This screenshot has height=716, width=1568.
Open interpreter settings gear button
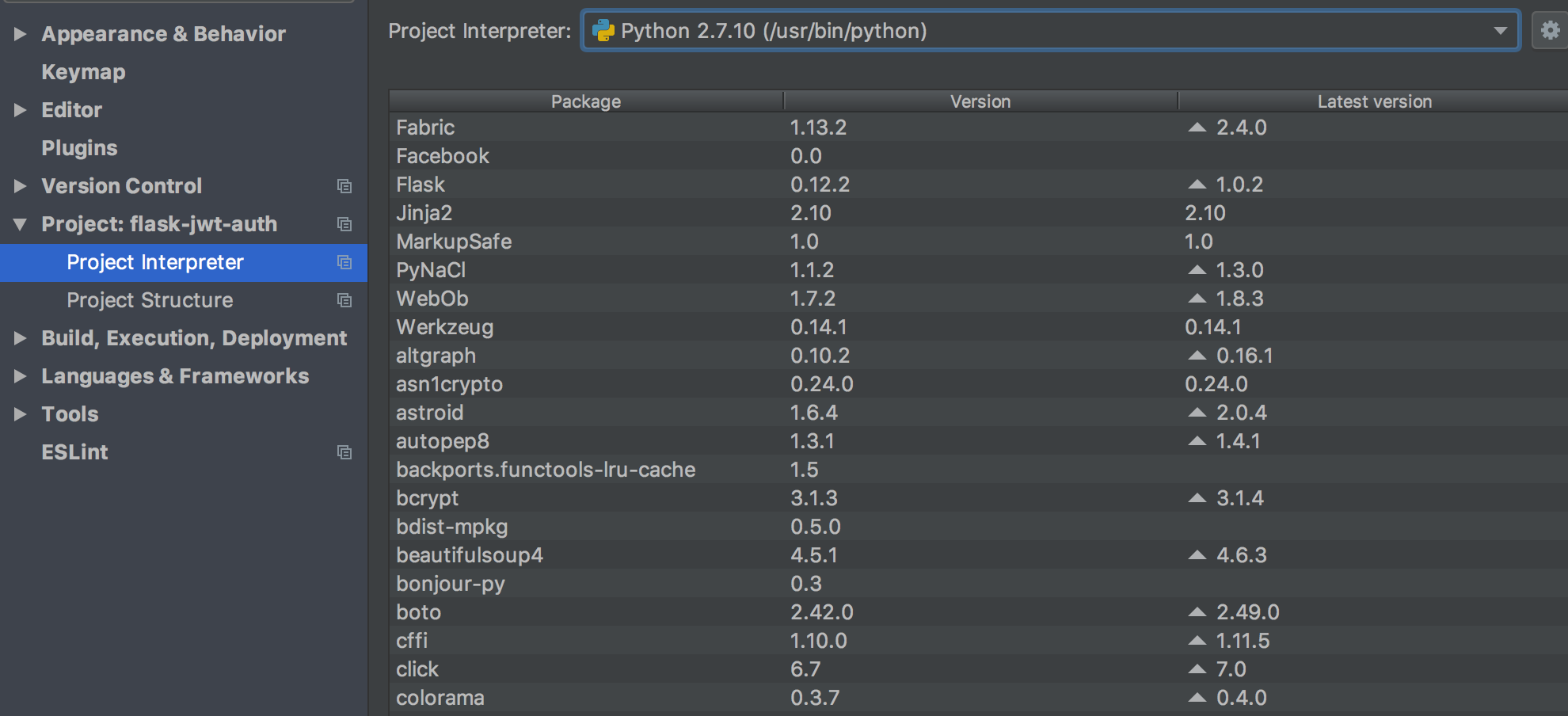point(1550,31)
